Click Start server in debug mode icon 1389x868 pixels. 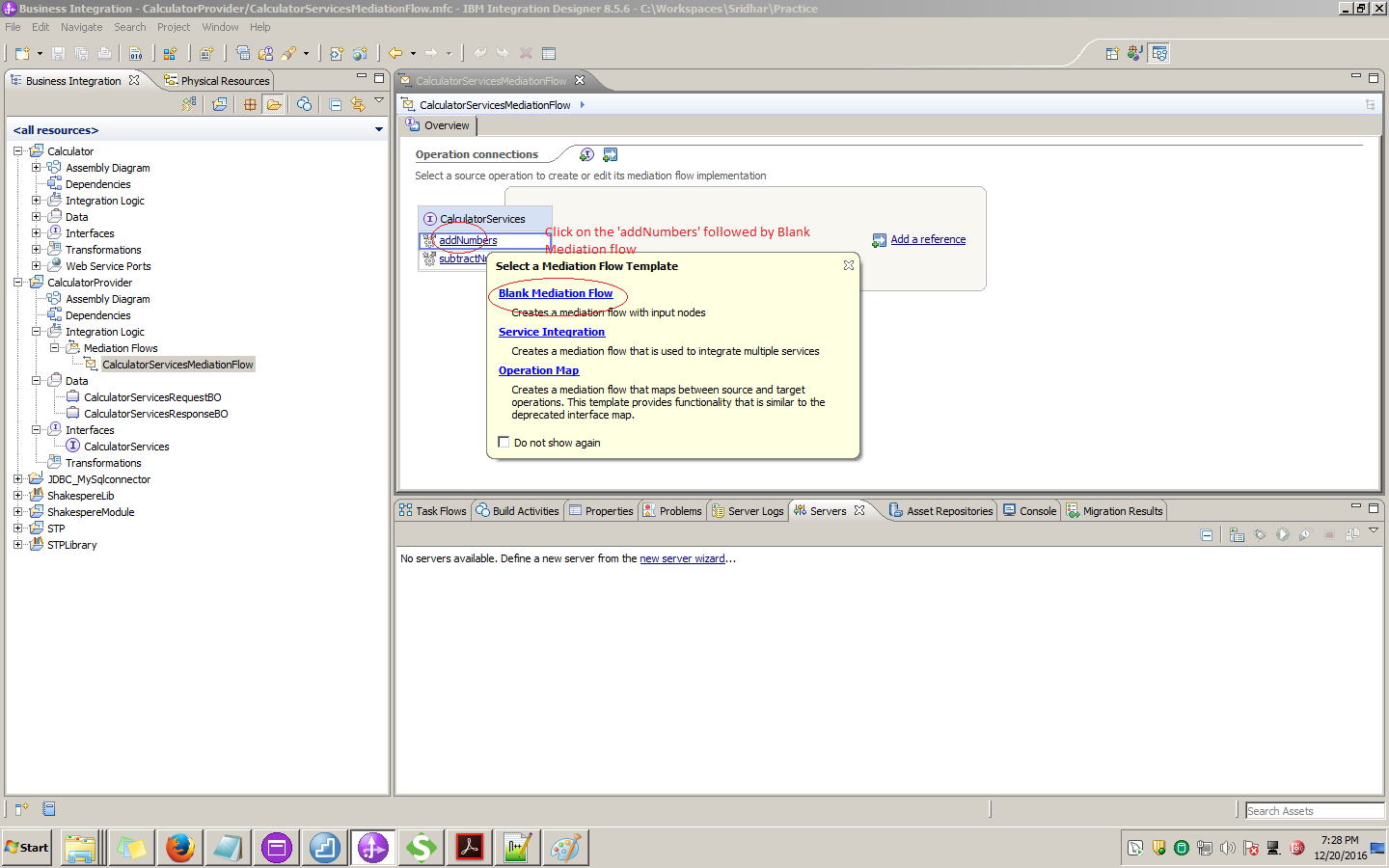pos(1260,534)
